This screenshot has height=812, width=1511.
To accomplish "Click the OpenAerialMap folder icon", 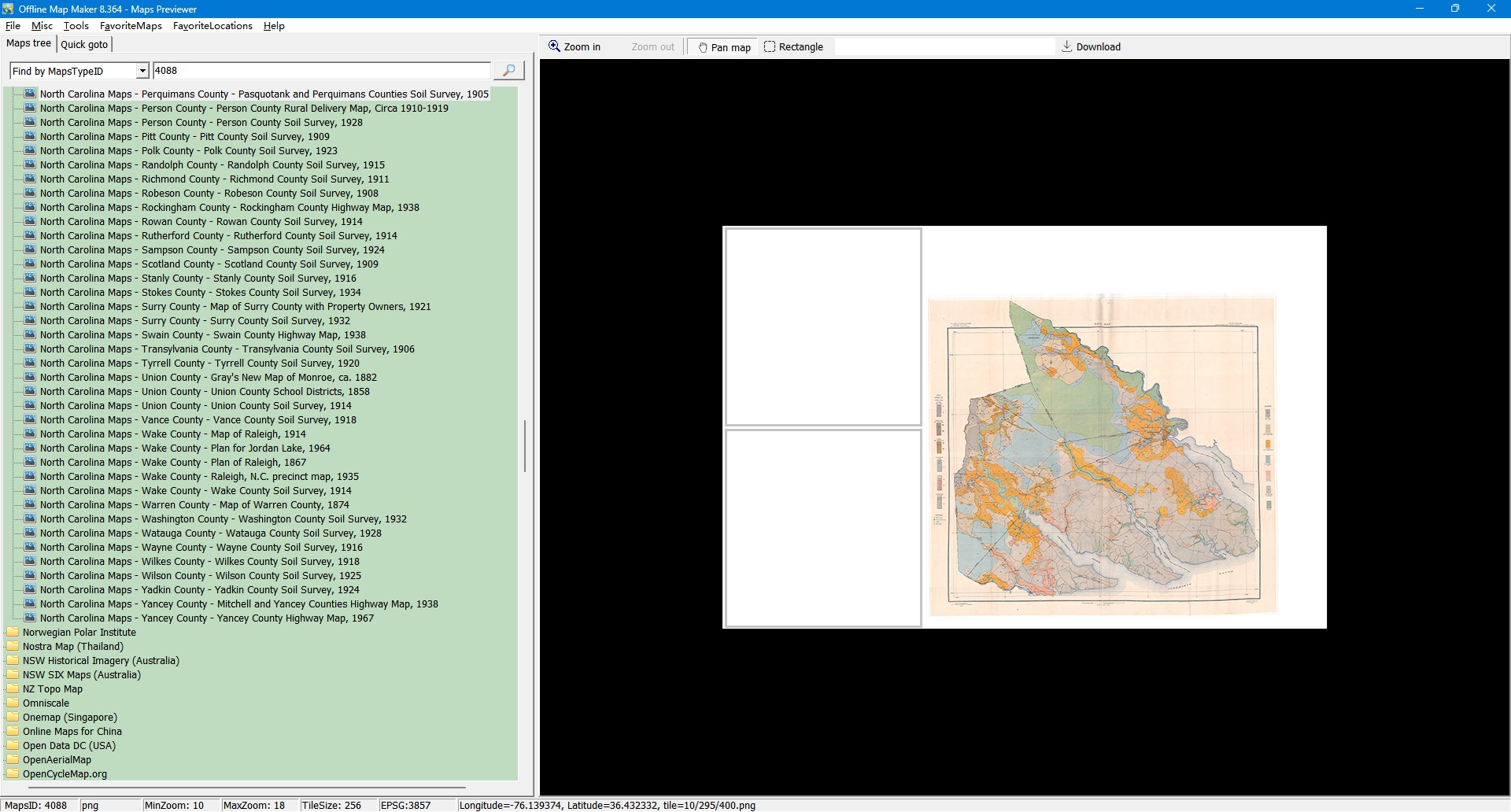I will click(x=13, y=759).
